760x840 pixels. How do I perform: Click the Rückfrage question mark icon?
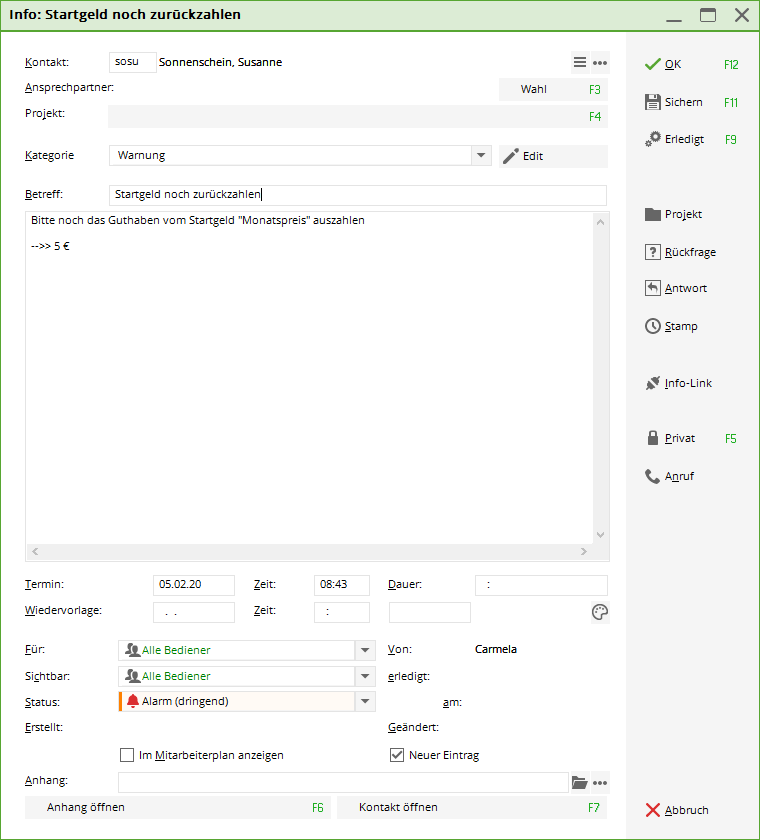(x=653, y=252)
